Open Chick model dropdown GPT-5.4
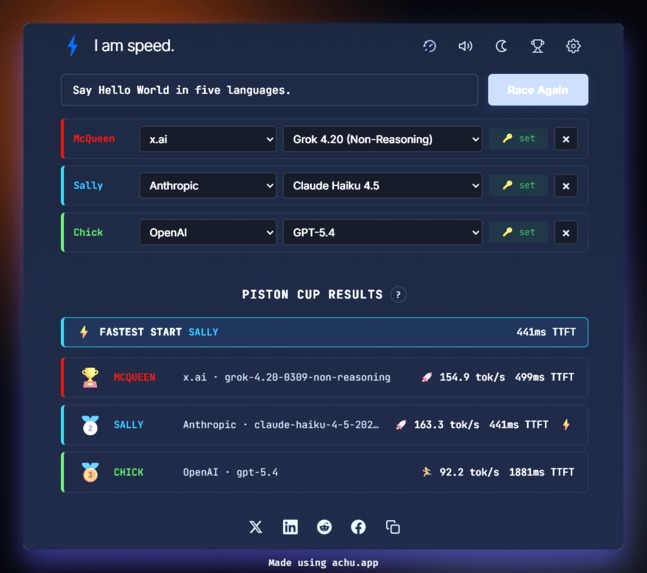This screenshot has height=573, width=647. tap(383, 232)
